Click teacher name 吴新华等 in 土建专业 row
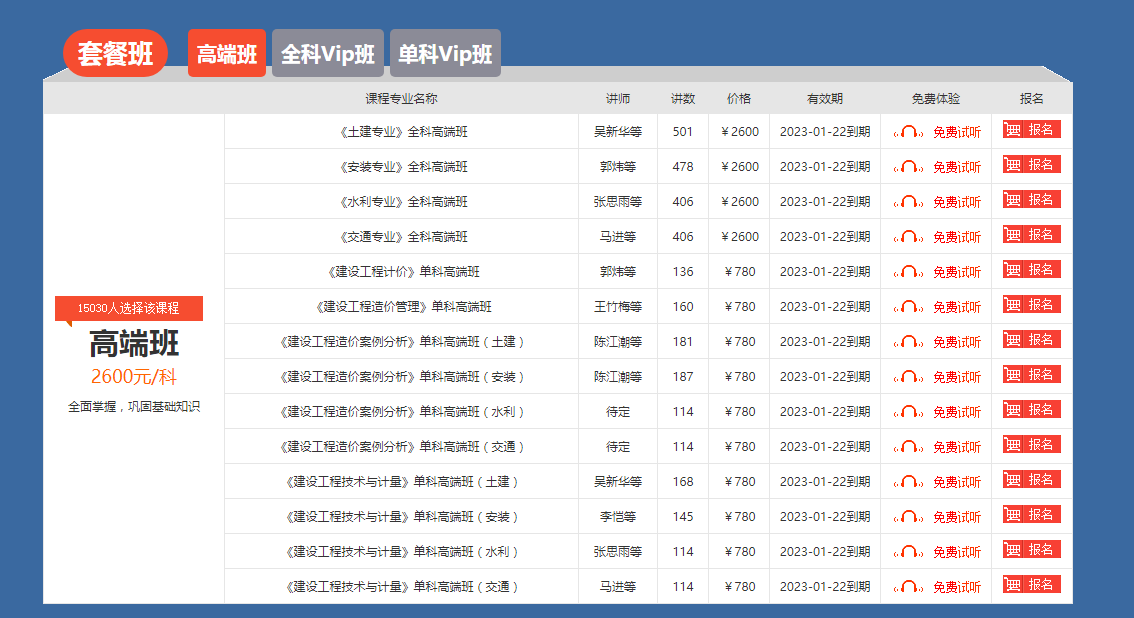 [x=618, y=132]
